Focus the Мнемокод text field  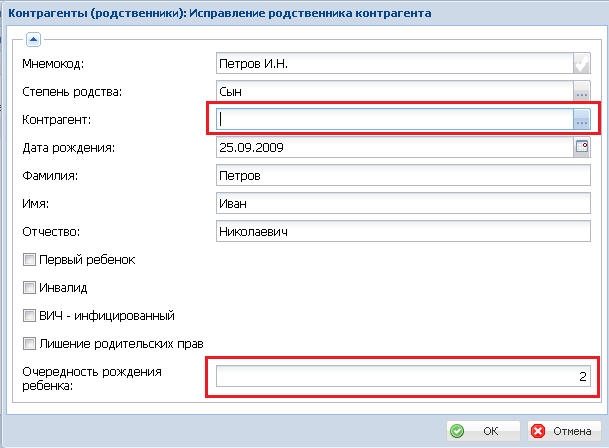[392, 64]
